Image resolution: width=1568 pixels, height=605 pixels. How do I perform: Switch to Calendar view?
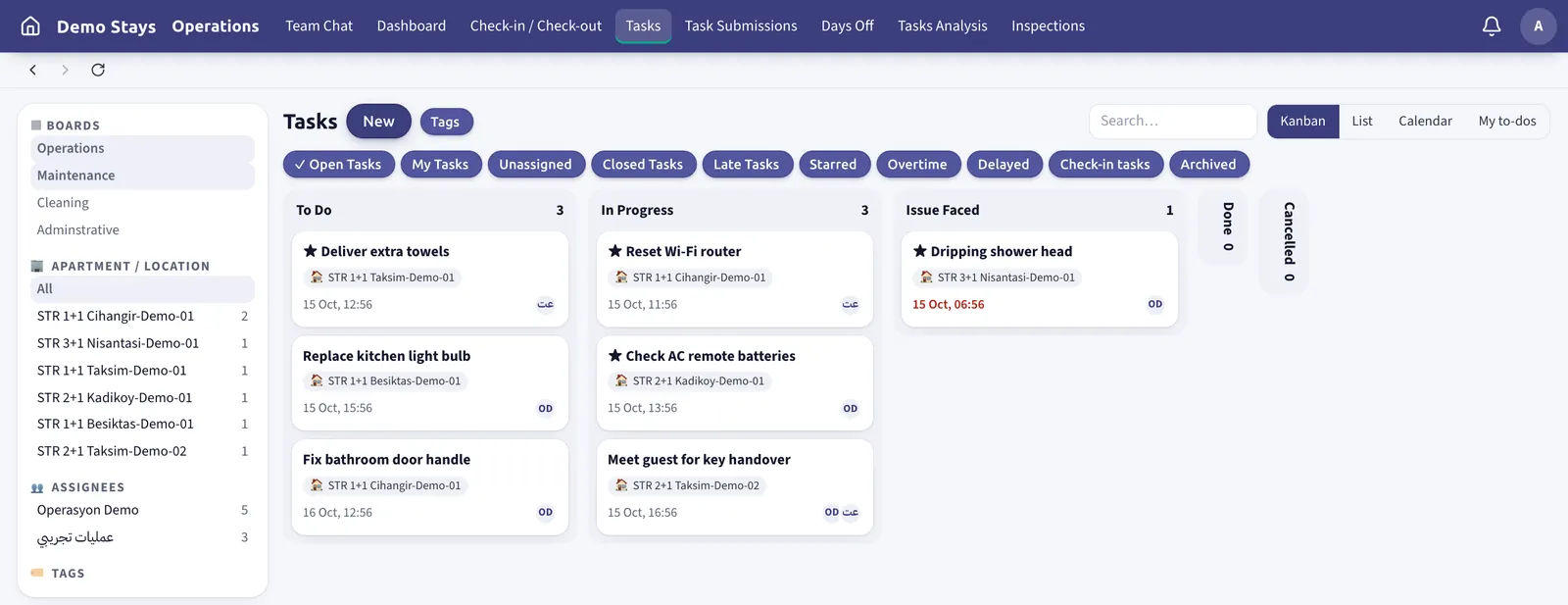point(1425,122)
